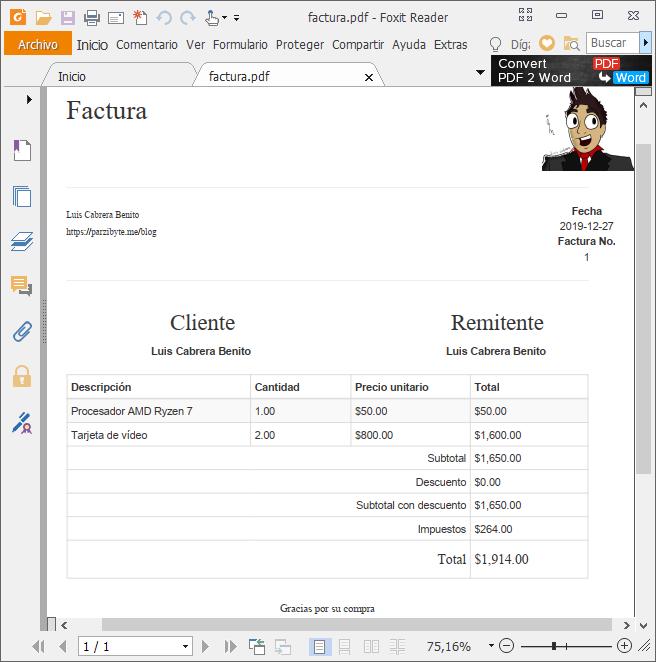Switch to the Inicio ribbon tab
656x662 pixels.
(92, 44)
